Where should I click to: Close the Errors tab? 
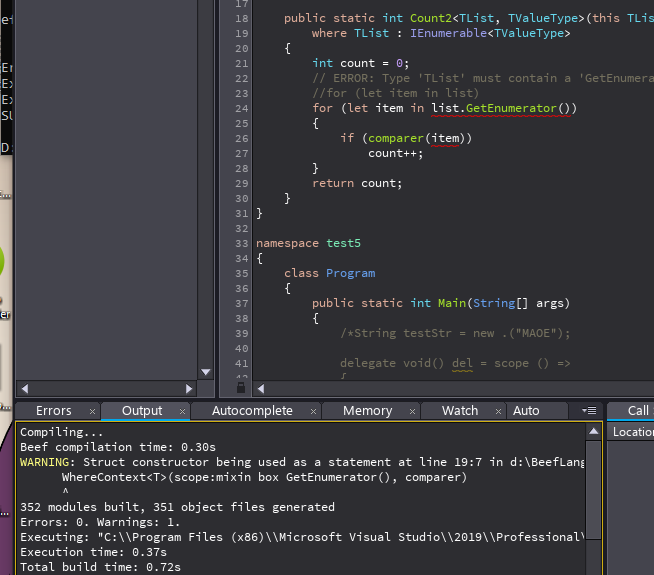tap(92, 412)
